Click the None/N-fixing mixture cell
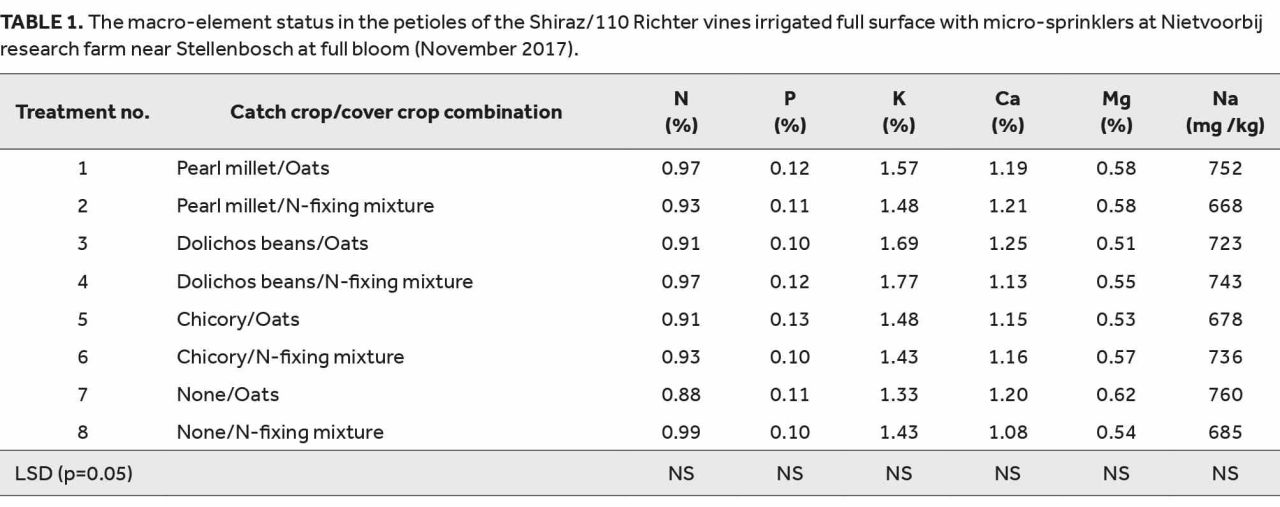This screenshot has height=507, width=1280. pos(280,432)
